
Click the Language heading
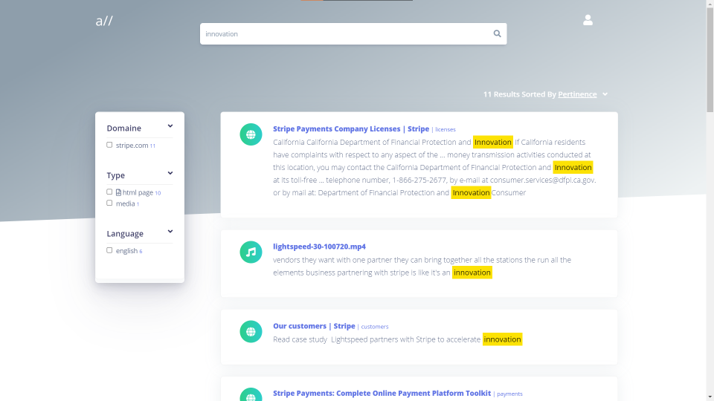125,234
